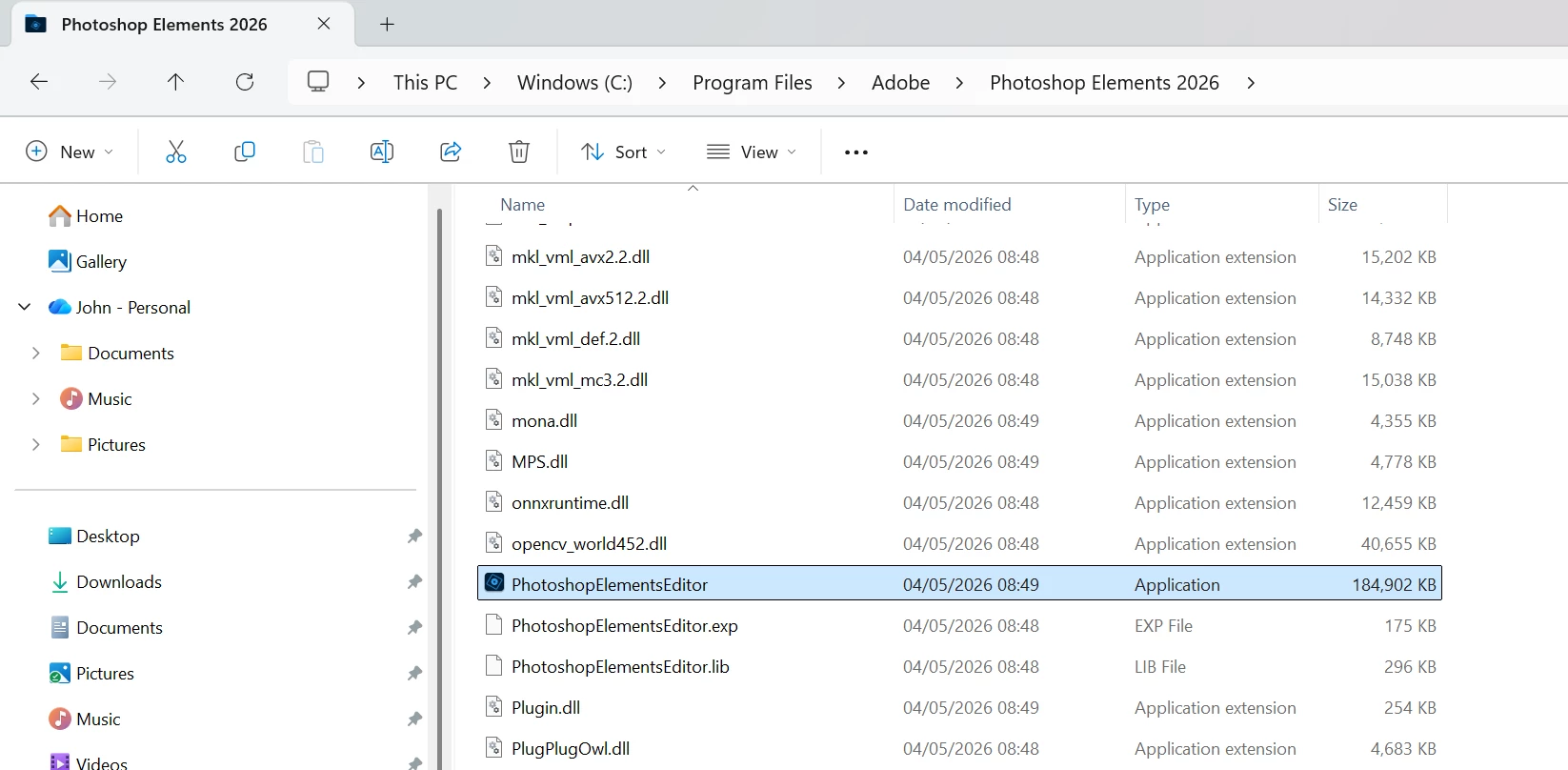Select PhotoshopElementsEditor.lib file
Image resolution: width=1568 pixels, height=770 pixels.
[959, 667]
